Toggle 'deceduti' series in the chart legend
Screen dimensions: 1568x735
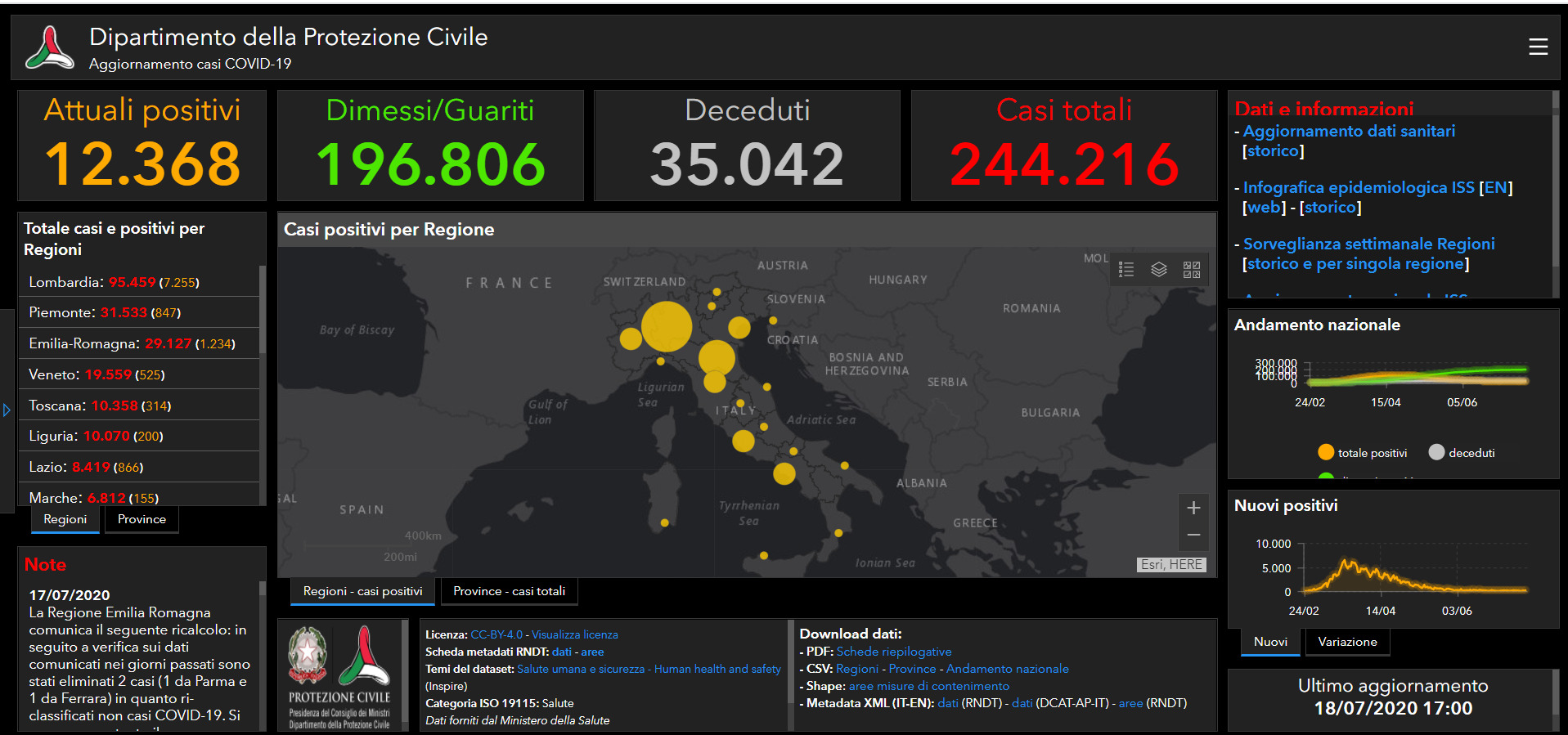[x=1462, y=453]
